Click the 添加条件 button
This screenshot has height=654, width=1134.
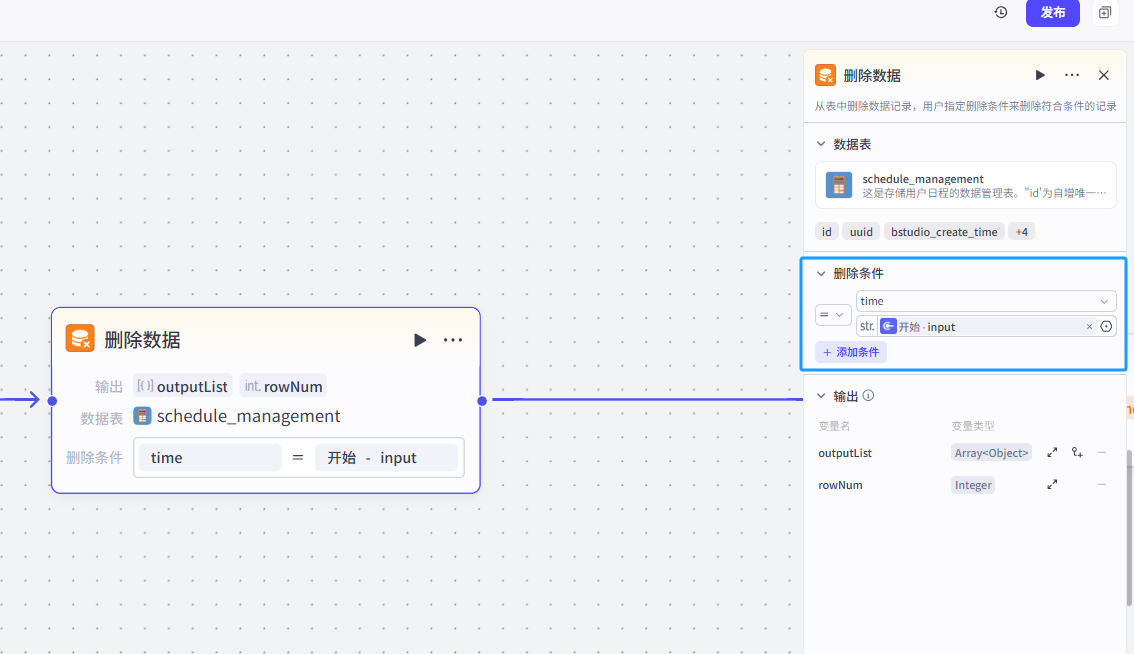851,352
